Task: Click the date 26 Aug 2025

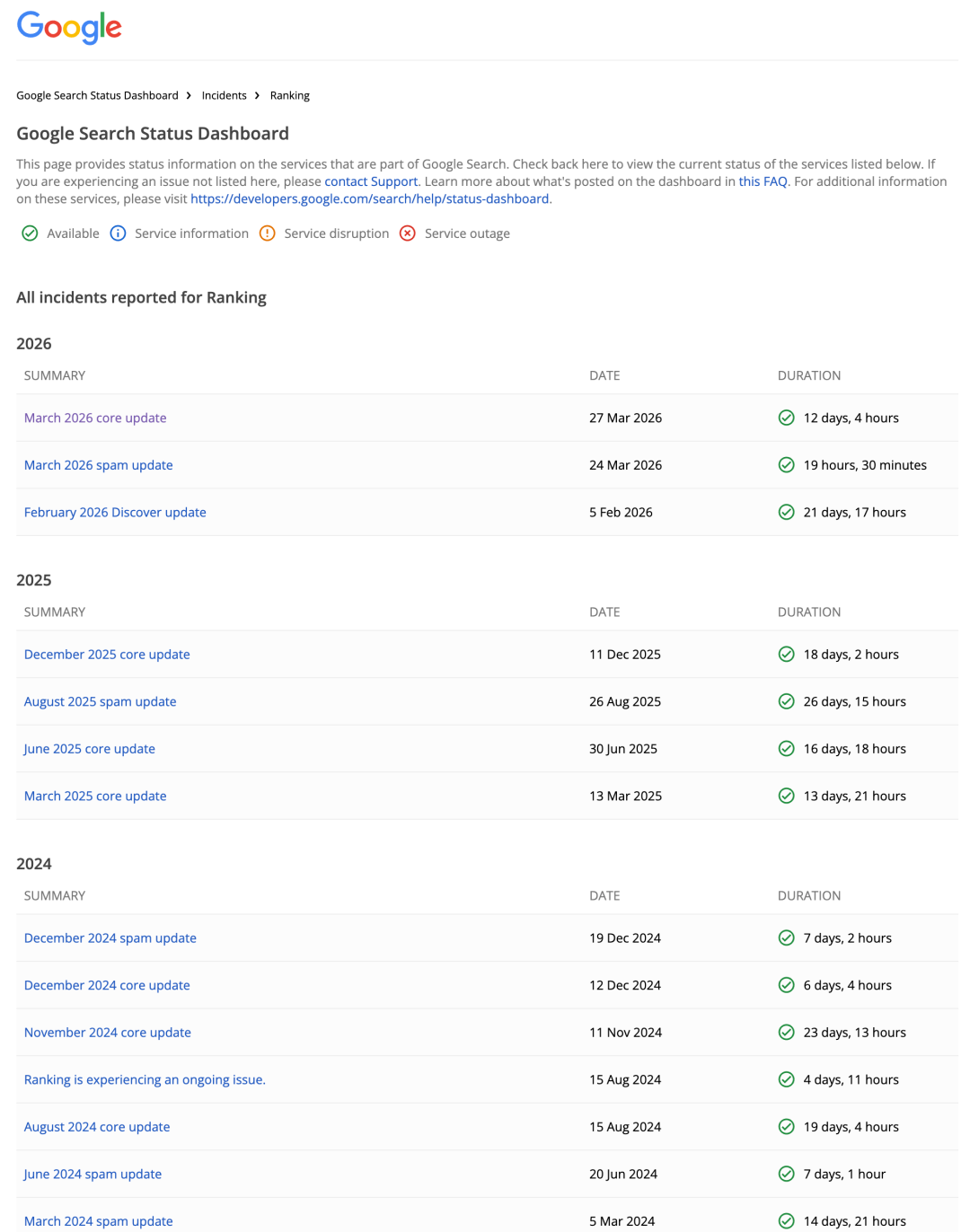Action: (x=624, y=701)
